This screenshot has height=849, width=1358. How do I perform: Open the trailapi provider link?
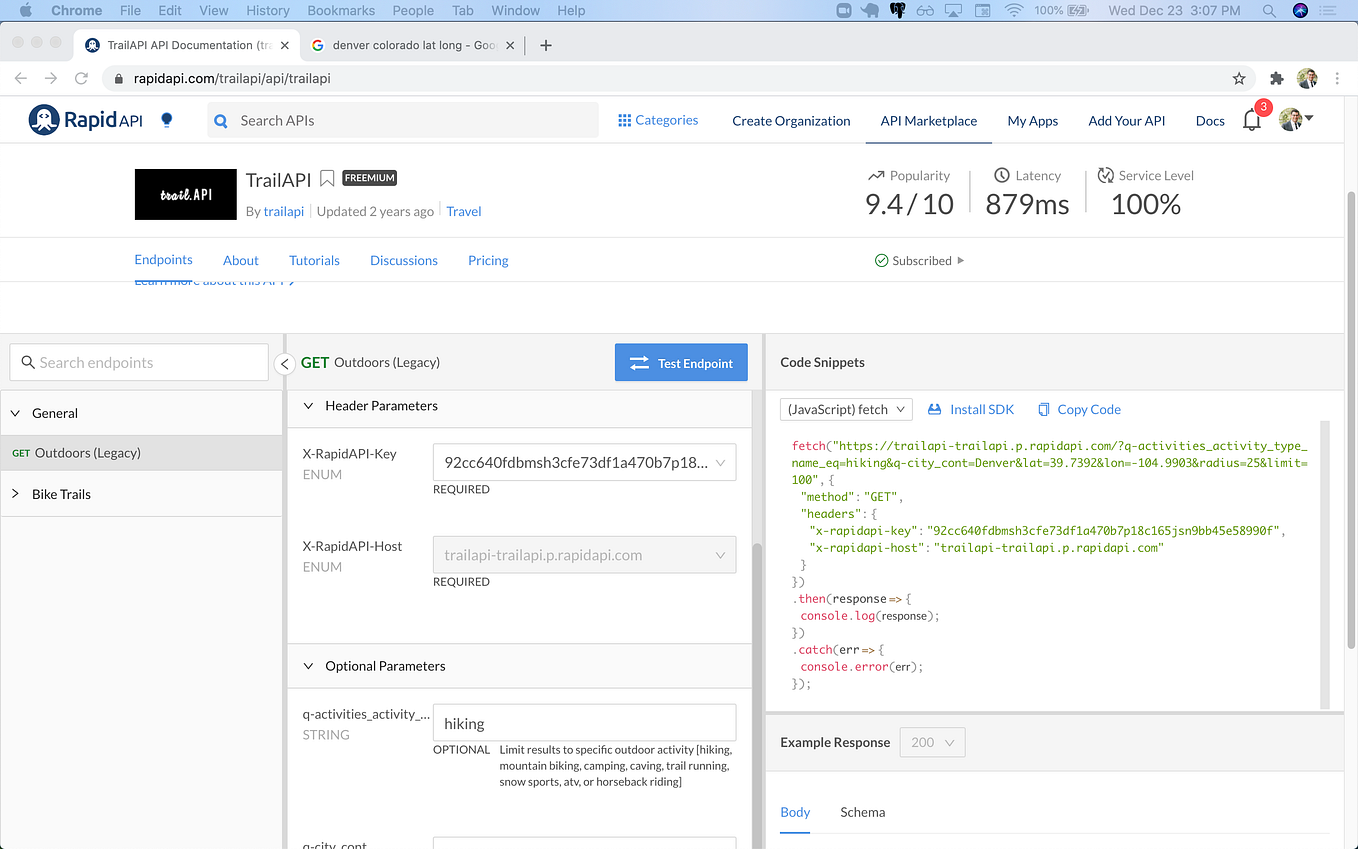[284, 211]
